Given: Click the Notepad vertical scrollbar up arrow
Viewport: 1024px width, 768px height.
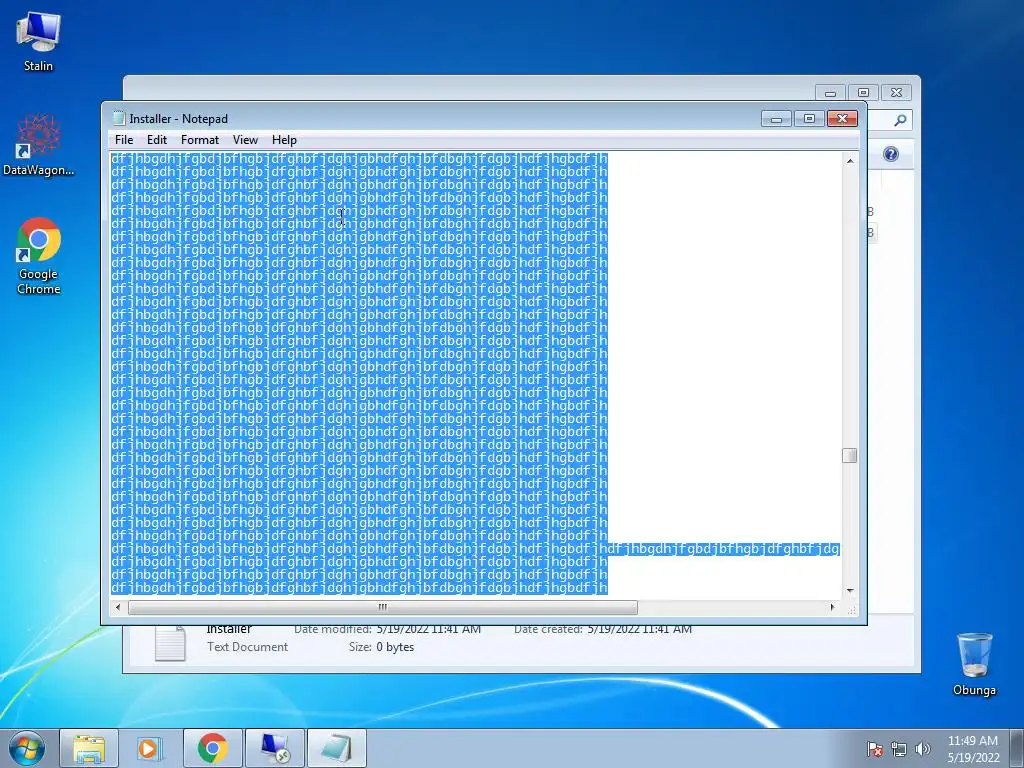Looking at the screenshot, I should 850,161.
